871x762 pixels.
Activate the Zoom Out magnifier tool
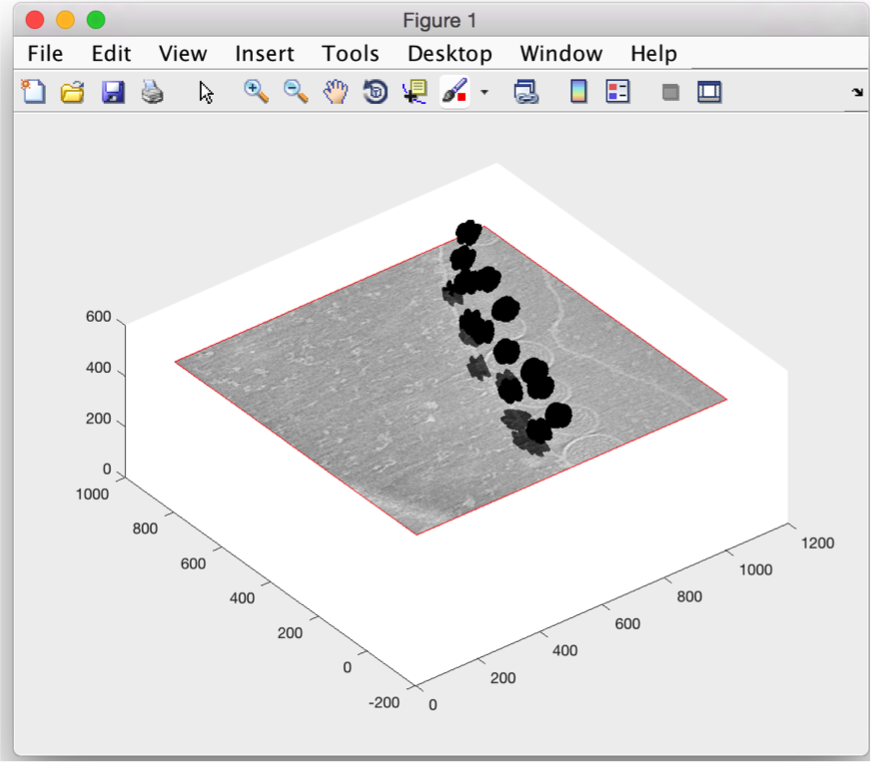click(x=296, y=92)
